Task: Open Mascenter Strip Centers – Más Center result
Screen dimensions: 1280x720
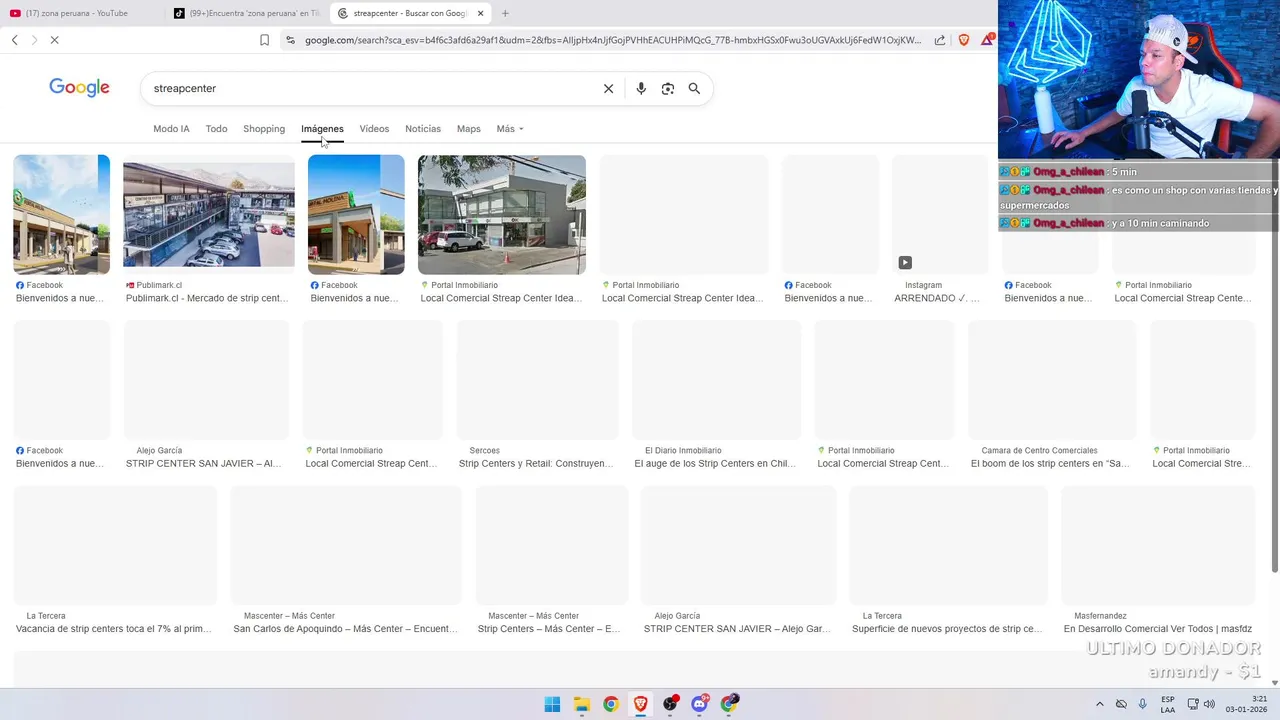Action: click(549, 629)
